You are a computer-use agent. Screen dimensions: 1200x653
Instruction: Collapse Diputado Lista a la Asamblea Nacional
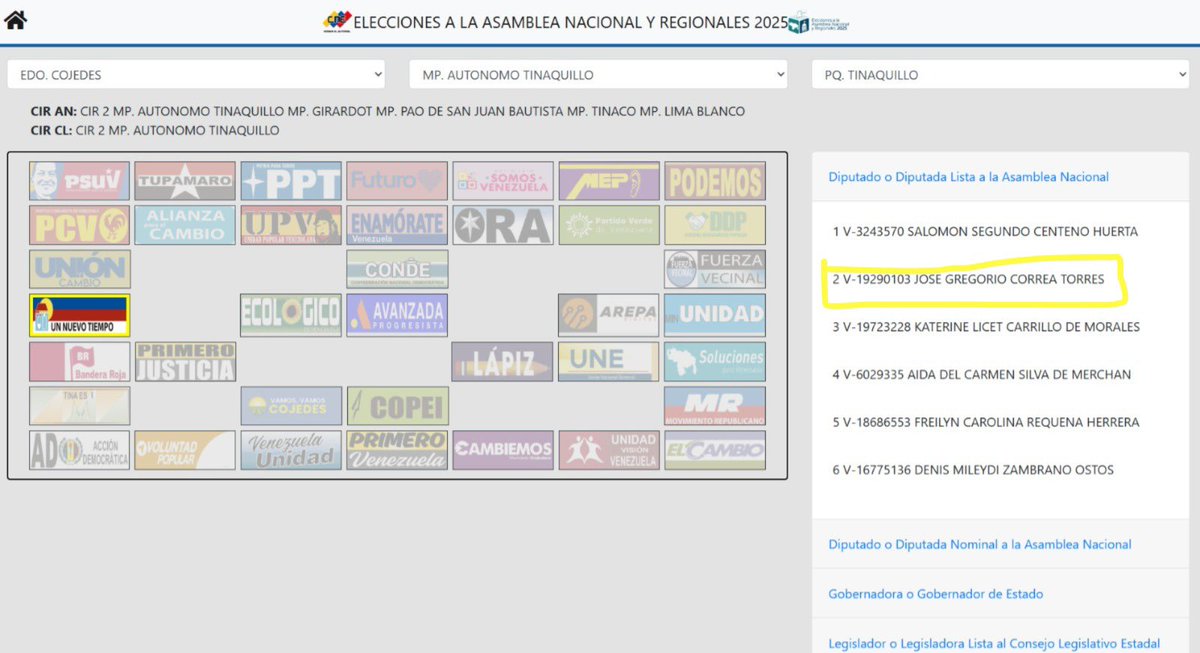coord(968,177)
